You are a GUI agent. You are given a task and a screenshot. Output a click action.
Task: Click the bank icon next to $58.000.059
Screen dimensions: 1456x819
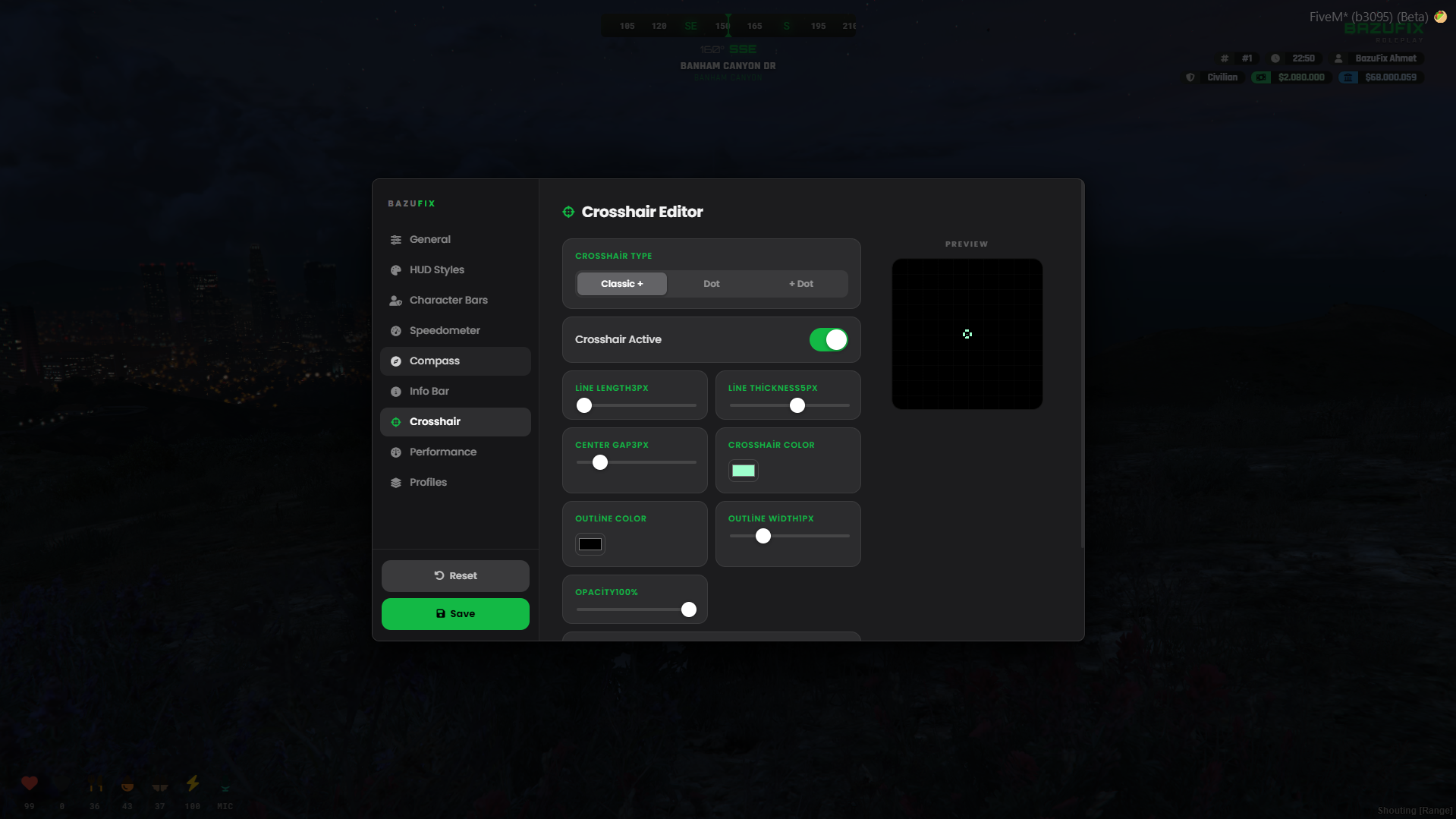(x=1348, y=77)
